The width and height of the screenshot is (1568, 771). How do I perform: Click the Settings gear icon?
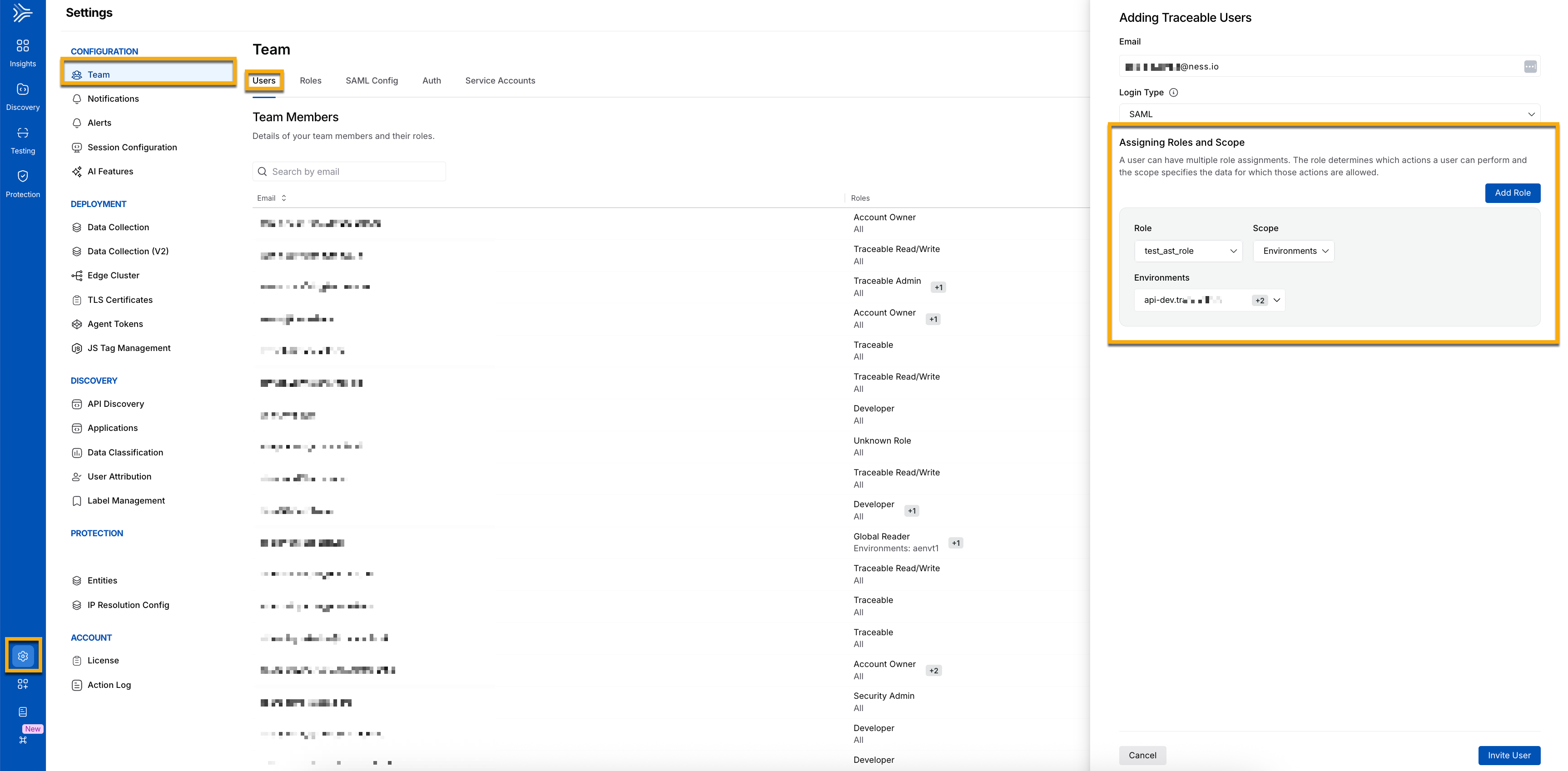click(x=23, y=656)
